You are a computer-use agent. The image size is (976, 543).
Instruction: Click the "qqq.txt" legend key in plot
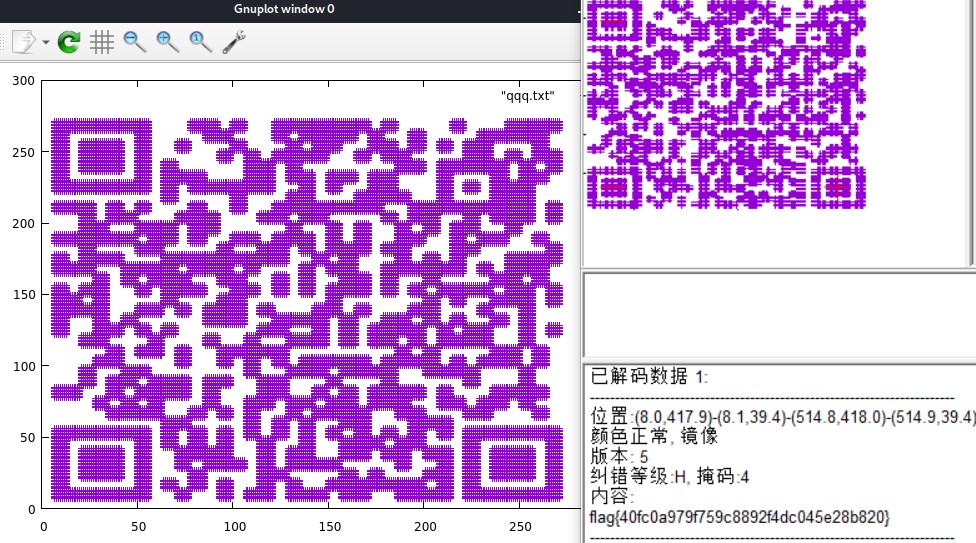[527, 96]
